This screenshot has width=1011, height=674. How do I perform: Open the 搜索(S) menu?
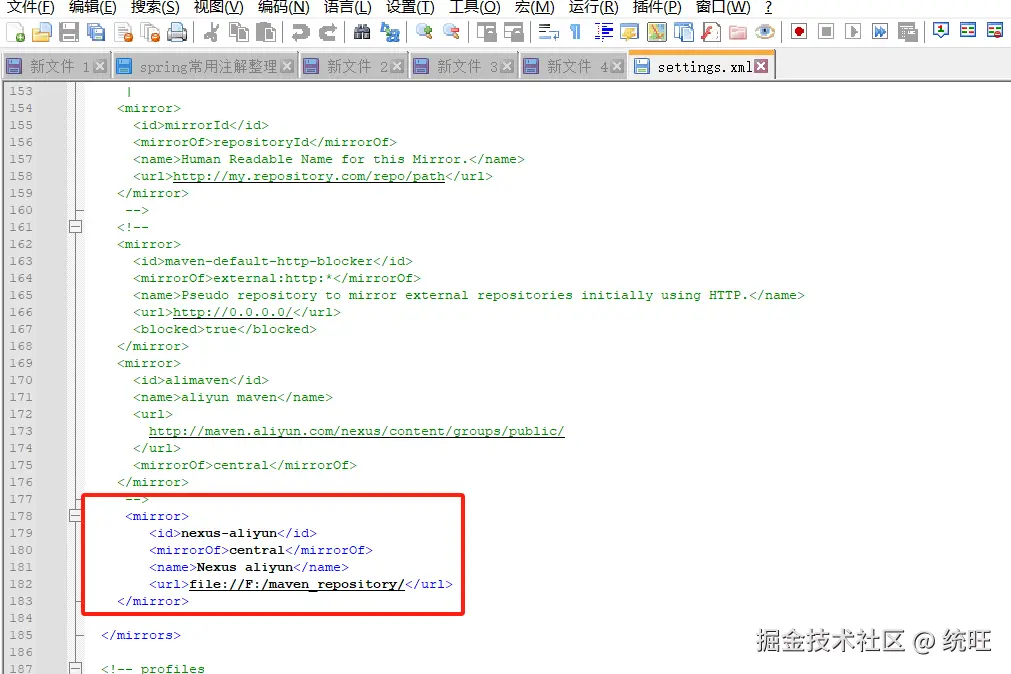[x=155, y=7]
